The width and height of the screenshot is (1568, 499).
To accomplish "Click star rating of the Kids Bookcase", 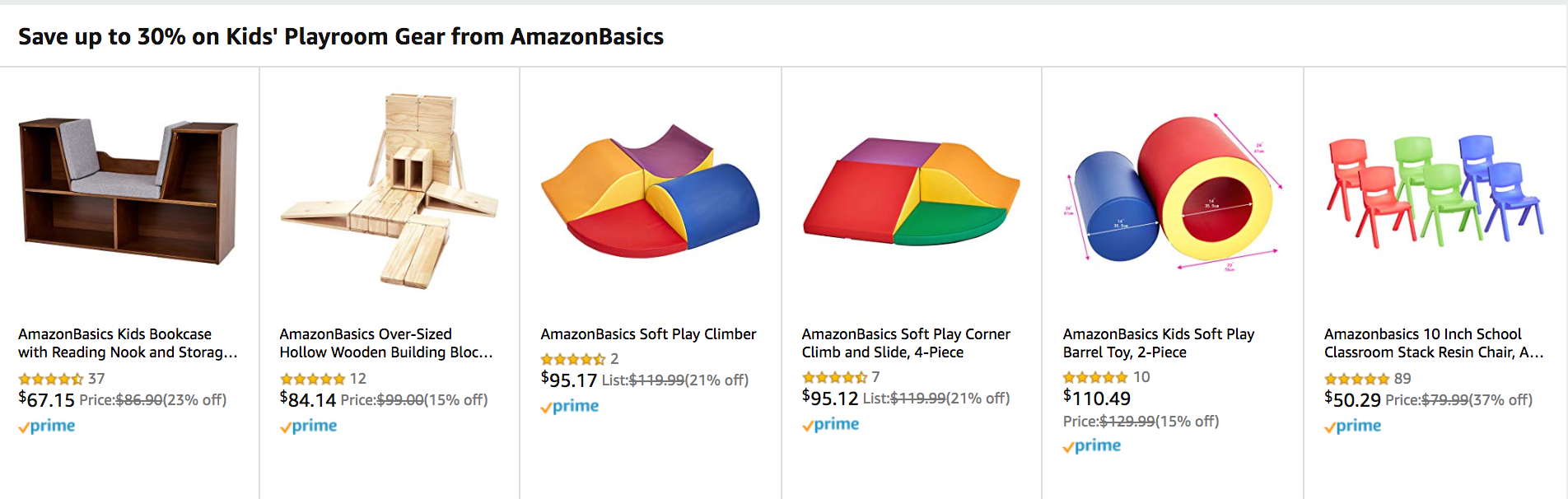I will [51, 379].
